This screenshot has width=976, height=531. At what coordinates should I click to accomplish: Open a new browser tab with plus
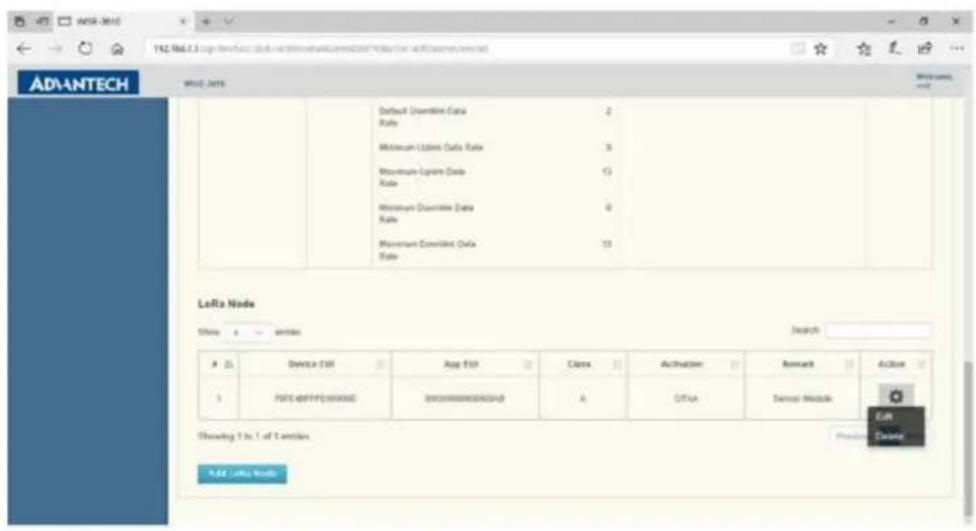(205, 21)
